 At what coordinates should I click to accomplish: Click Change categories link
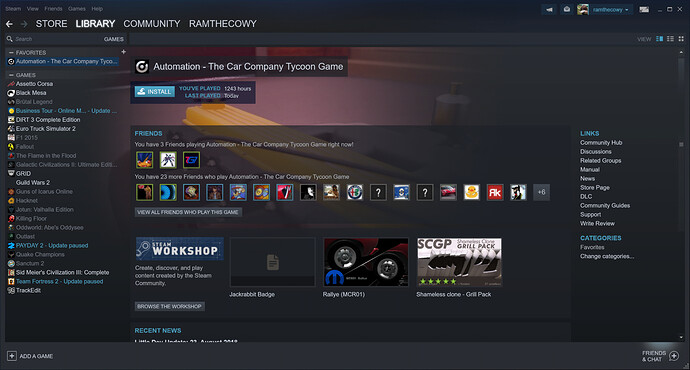(x=607, y=256)
